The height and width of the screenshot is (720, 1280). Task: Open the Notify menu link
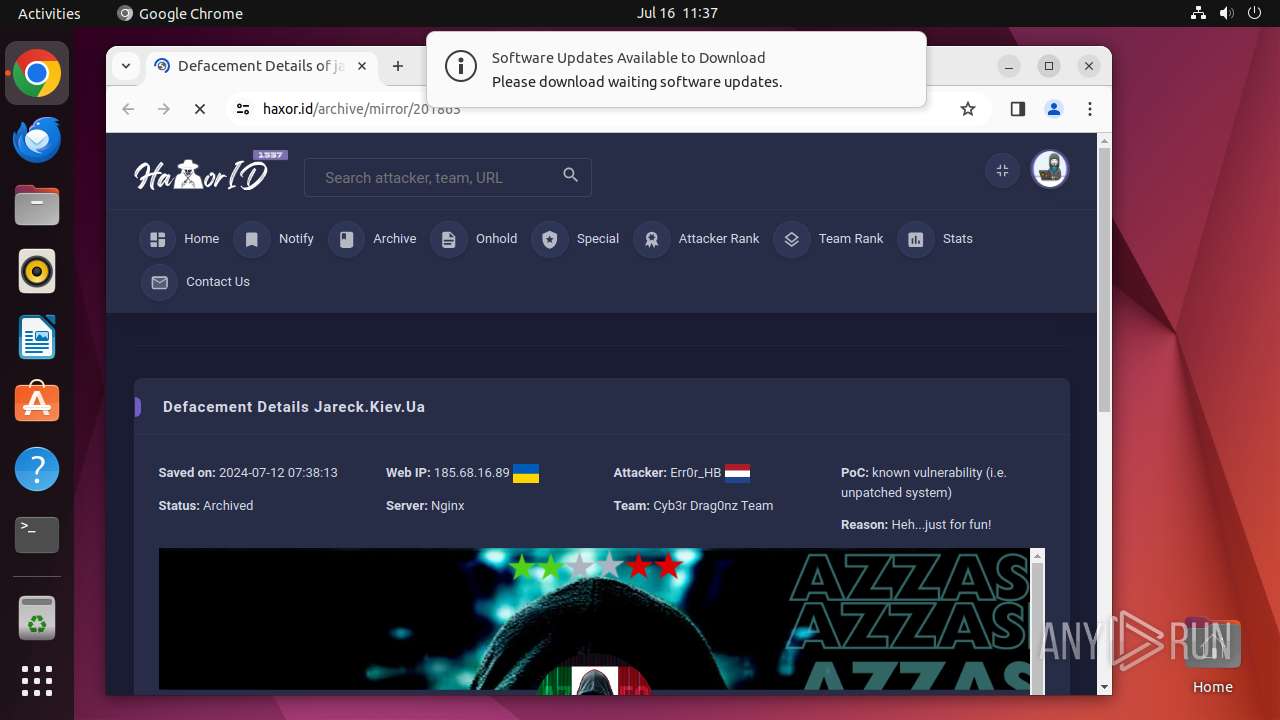(296, 239)
